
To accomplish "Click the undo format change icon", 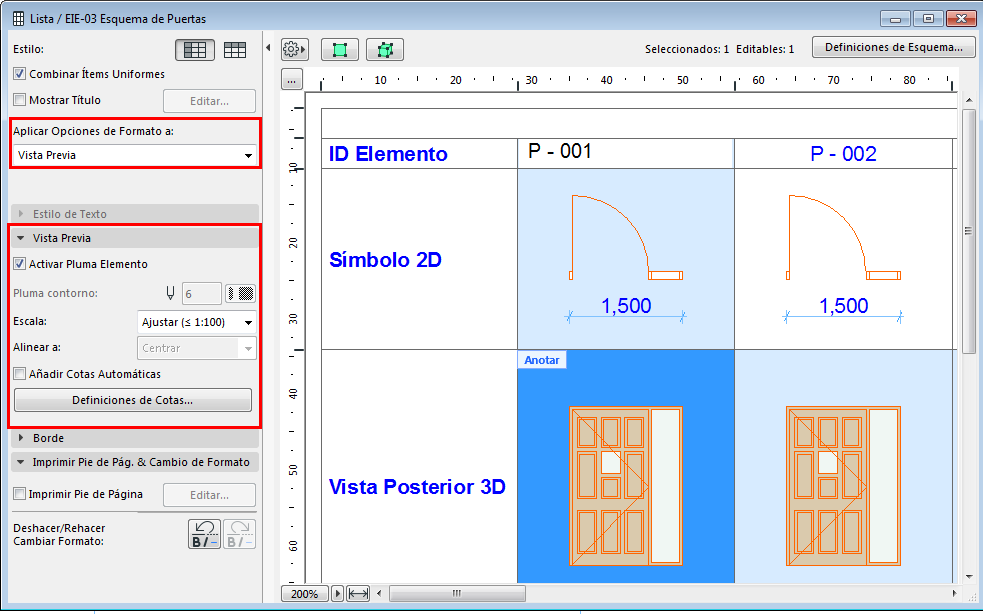I will [204, 534].
